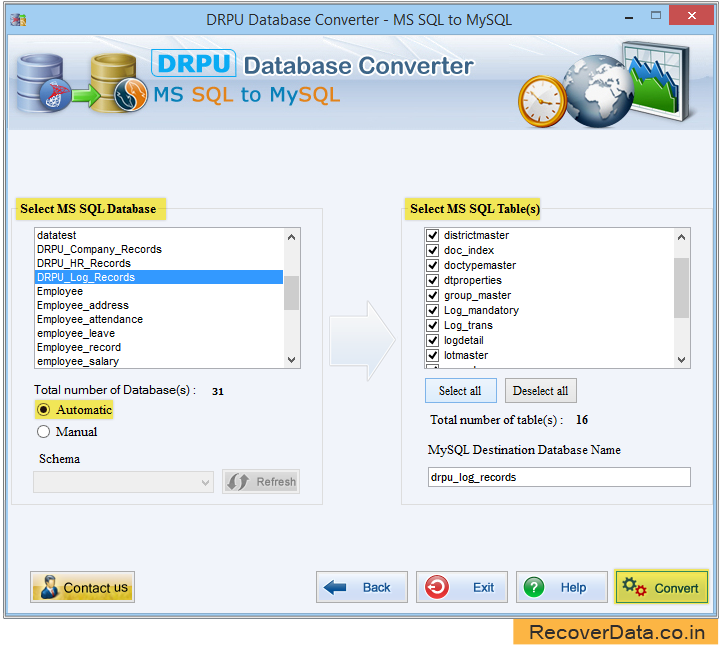723x650 pixels.
Task: Uncheck the doctypemaster table checkbox
Action: pyautogui.click(x=433, y=266)
